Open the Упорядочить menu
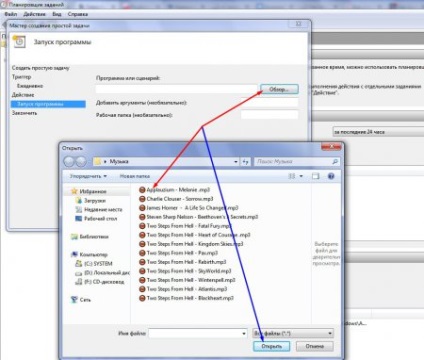Screen dimensions: 424x360 click(x=88, y=176)
